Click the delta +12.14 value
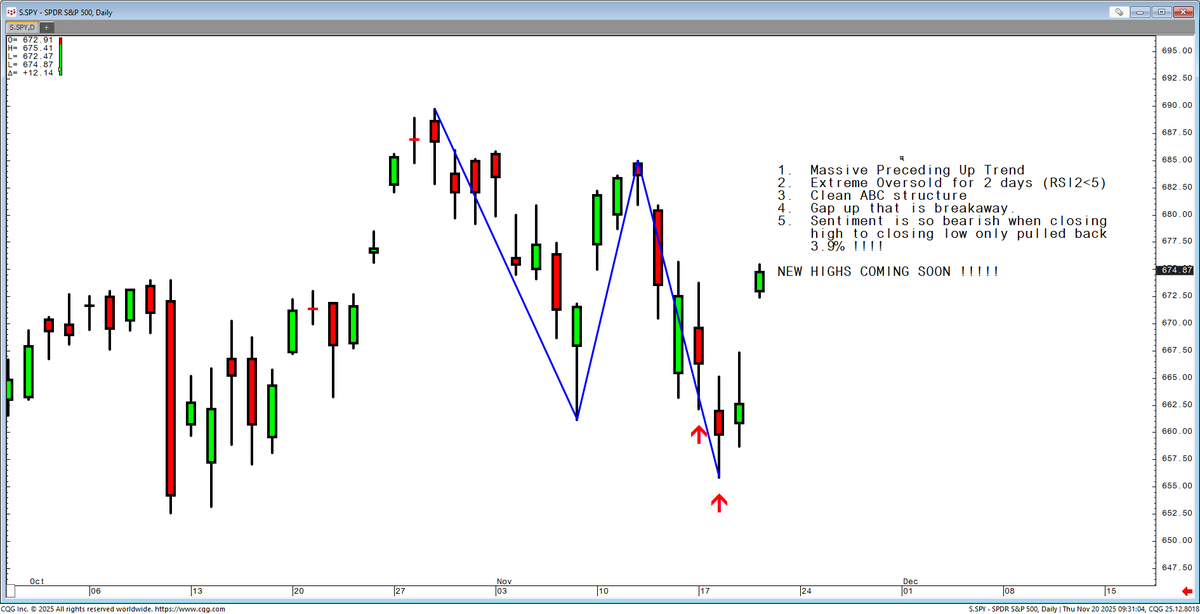The image size is (1200, 614). pyautogui.click(x=30, y=73)
